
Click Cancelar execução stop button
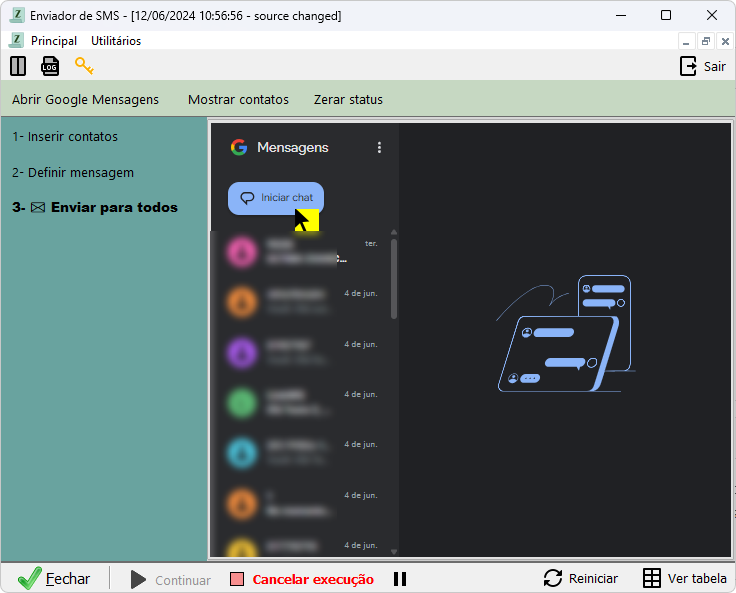(302, 579)
